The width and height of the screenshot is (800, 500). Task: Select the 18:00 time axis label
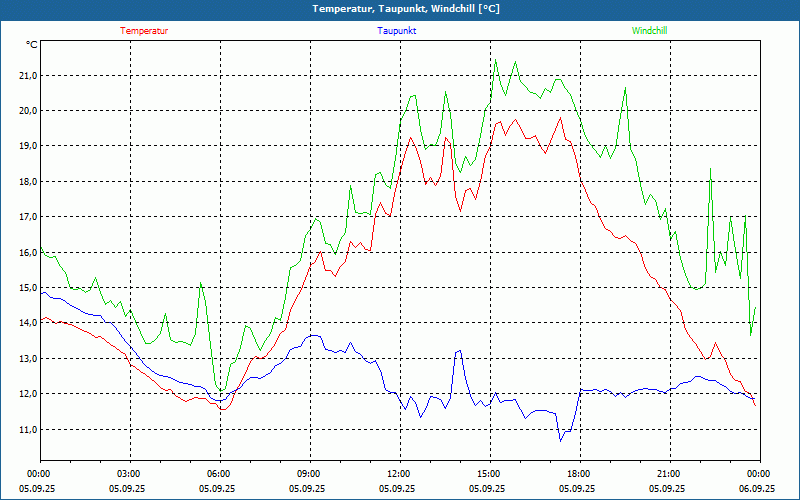(579, 474)
